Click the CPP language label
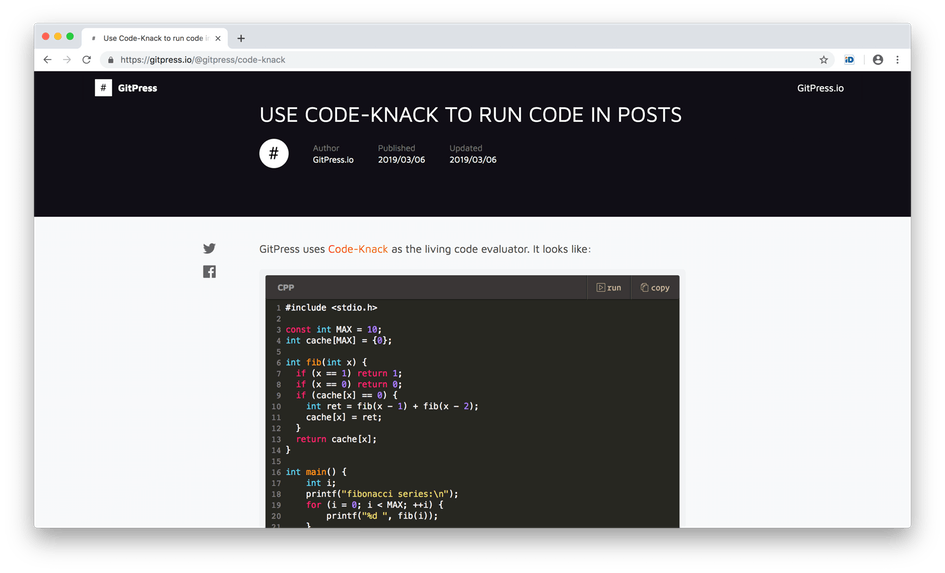 tap(286, 287)
